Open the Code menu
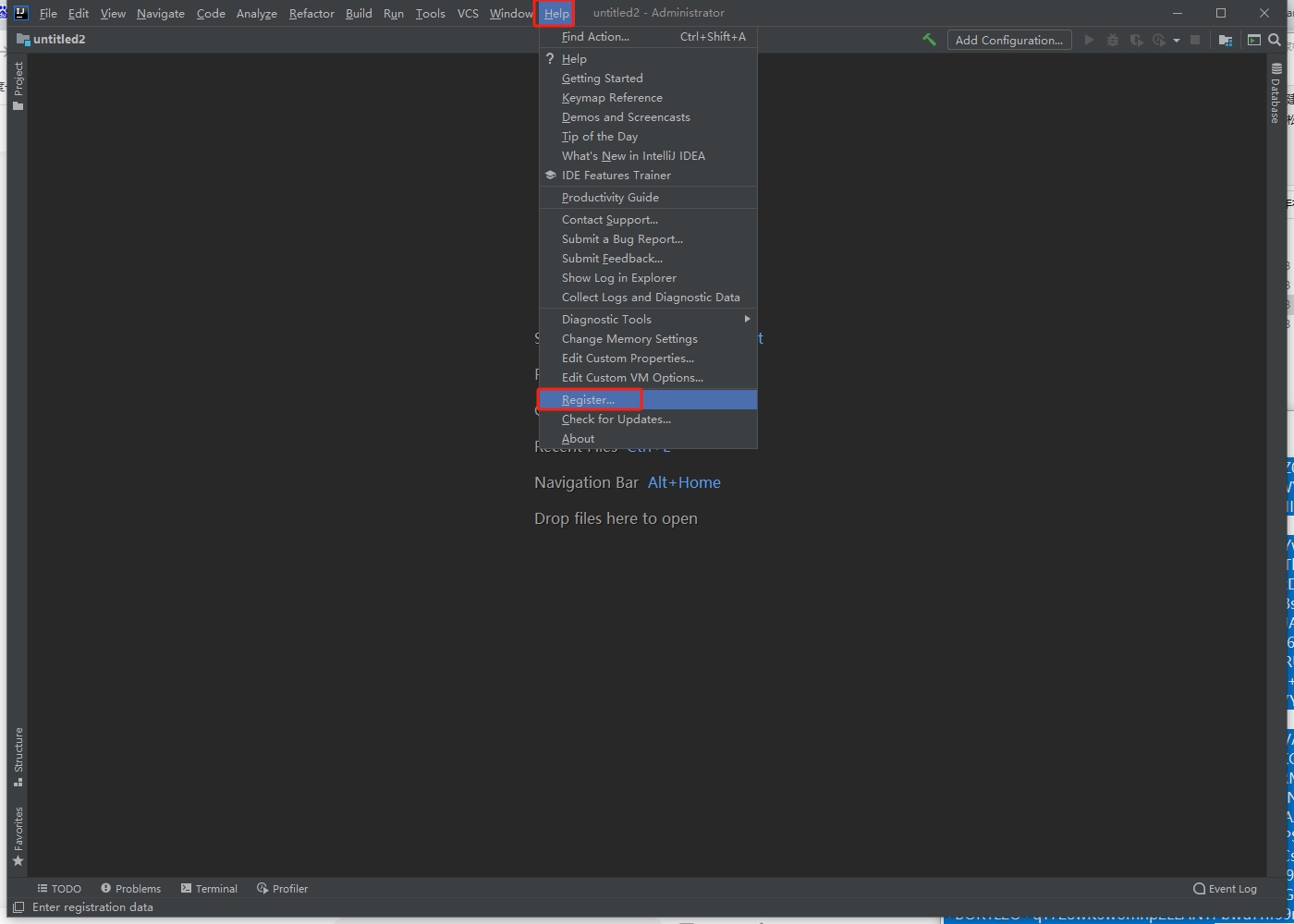Screen dimensions: 1294x924 (x=211, y=13)
